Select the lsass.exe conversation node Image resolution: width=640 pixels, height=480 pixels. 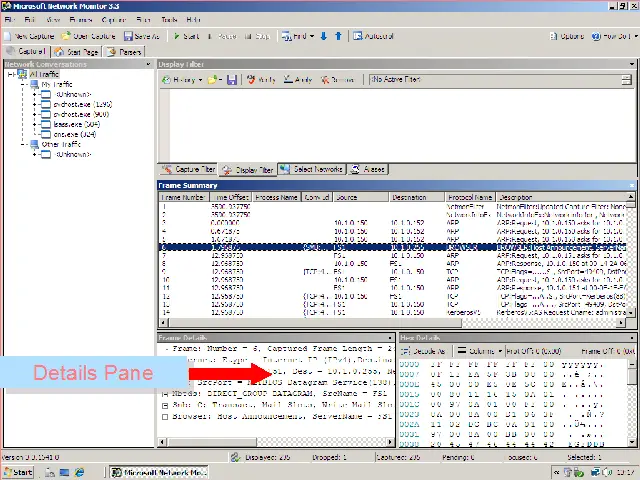coord(77,124)
